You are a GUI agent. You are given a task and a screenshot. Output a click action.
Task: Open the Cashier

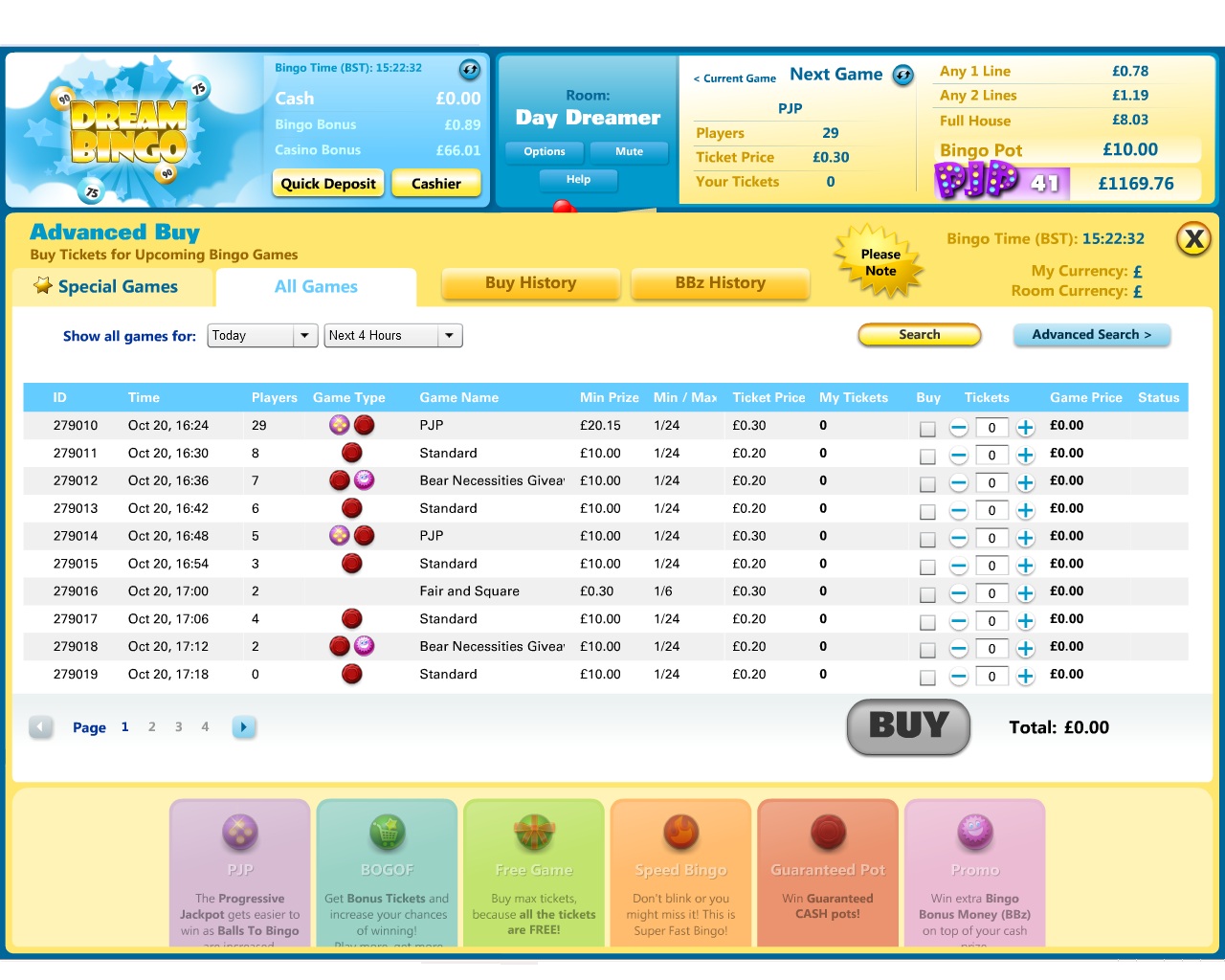(x=435, y=184)
